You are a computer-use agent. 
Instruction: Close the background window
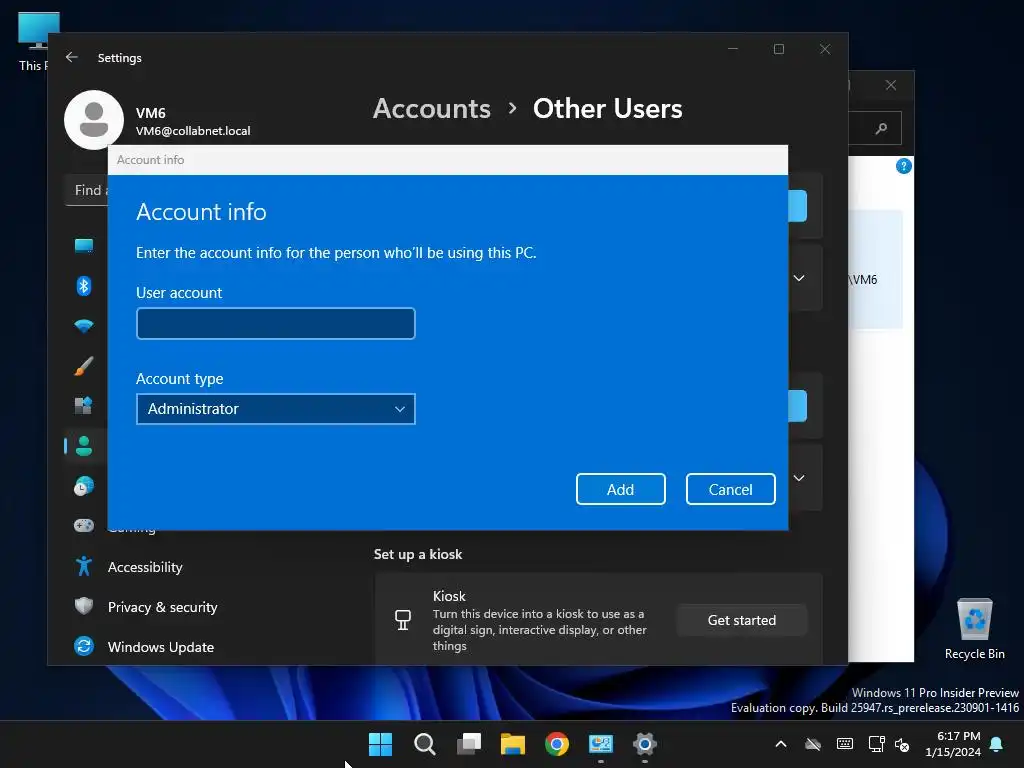[x=891, y=86]
